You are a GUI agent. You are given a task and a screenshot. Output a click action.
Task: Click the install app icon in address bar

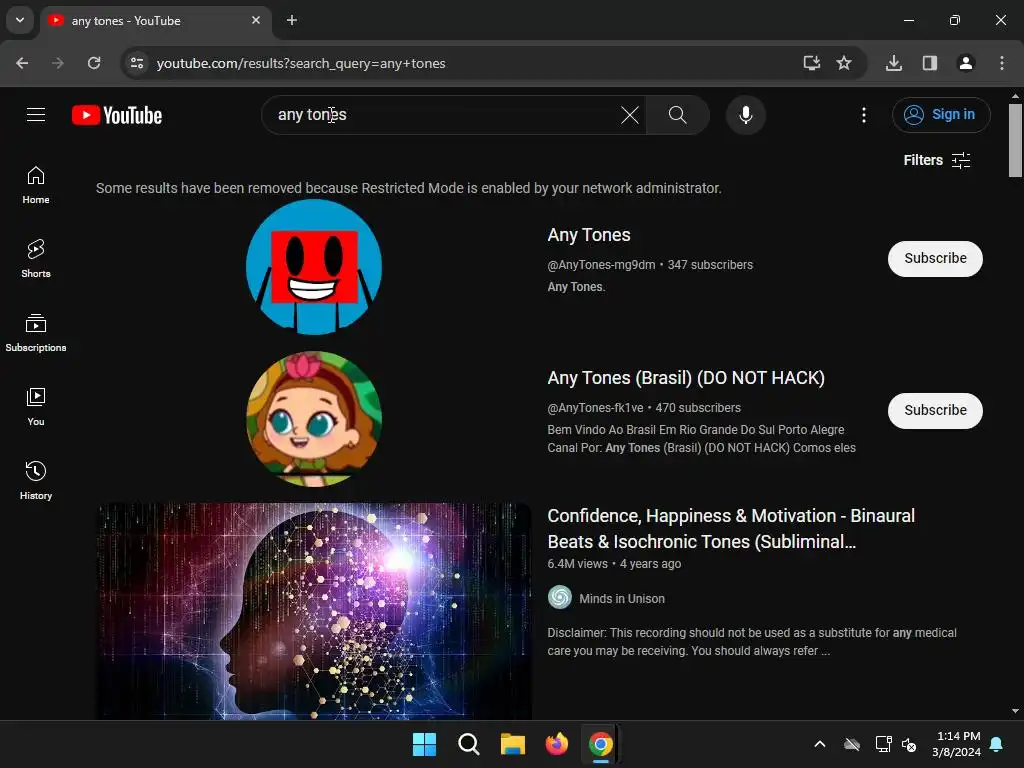[x=811, y=63]
